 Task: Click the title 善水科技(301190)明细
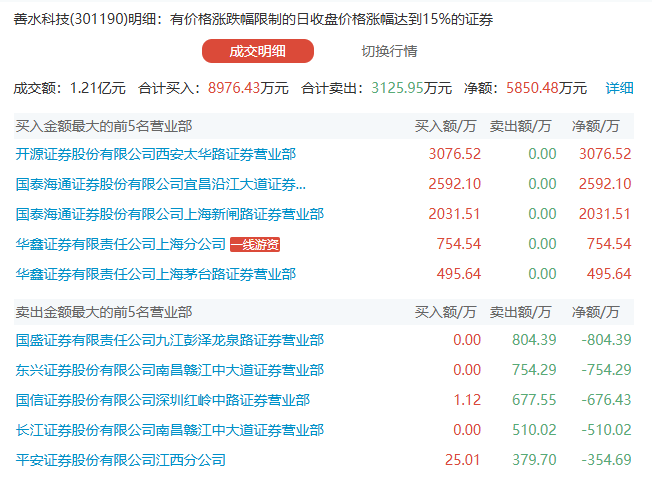click(x=85, y=19)
